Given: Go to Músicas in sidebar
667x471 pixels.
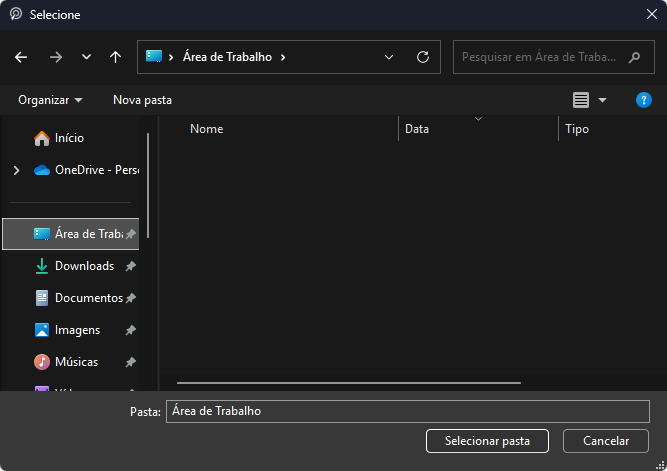Looking at the screenshot, I should click(x=76, y=362).
